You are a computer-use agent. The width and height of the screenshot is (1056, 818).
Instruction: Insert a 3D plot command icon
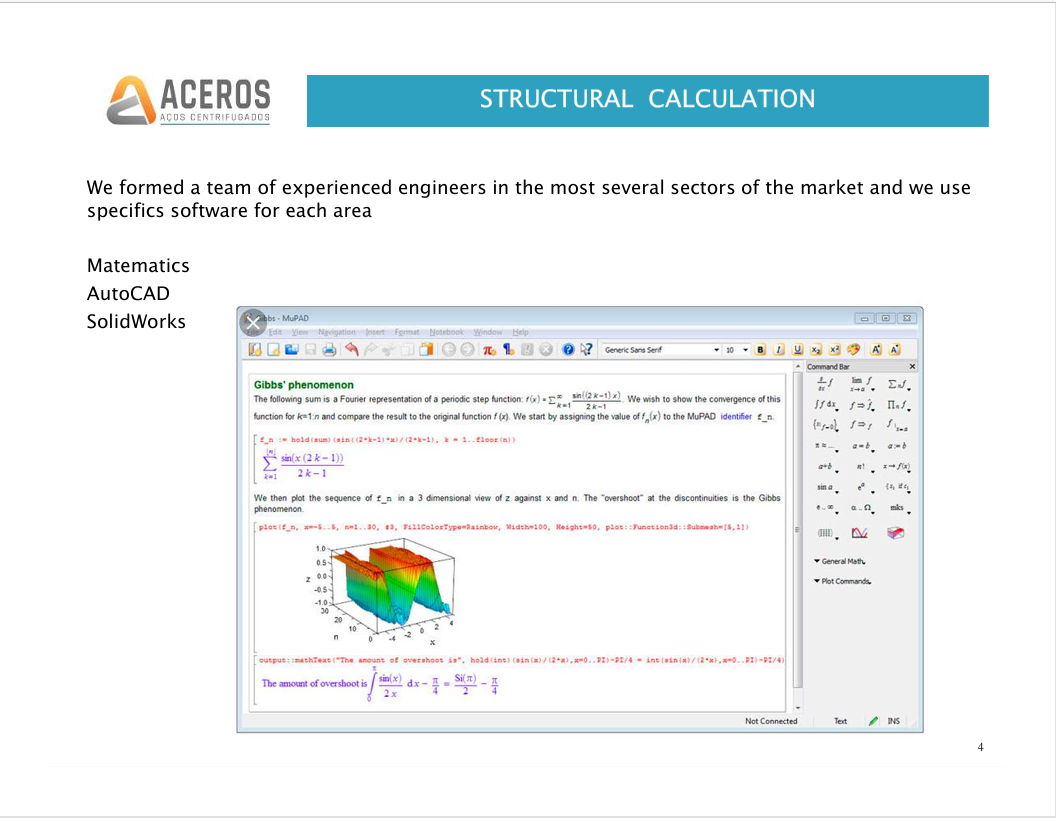click(895, 533)
